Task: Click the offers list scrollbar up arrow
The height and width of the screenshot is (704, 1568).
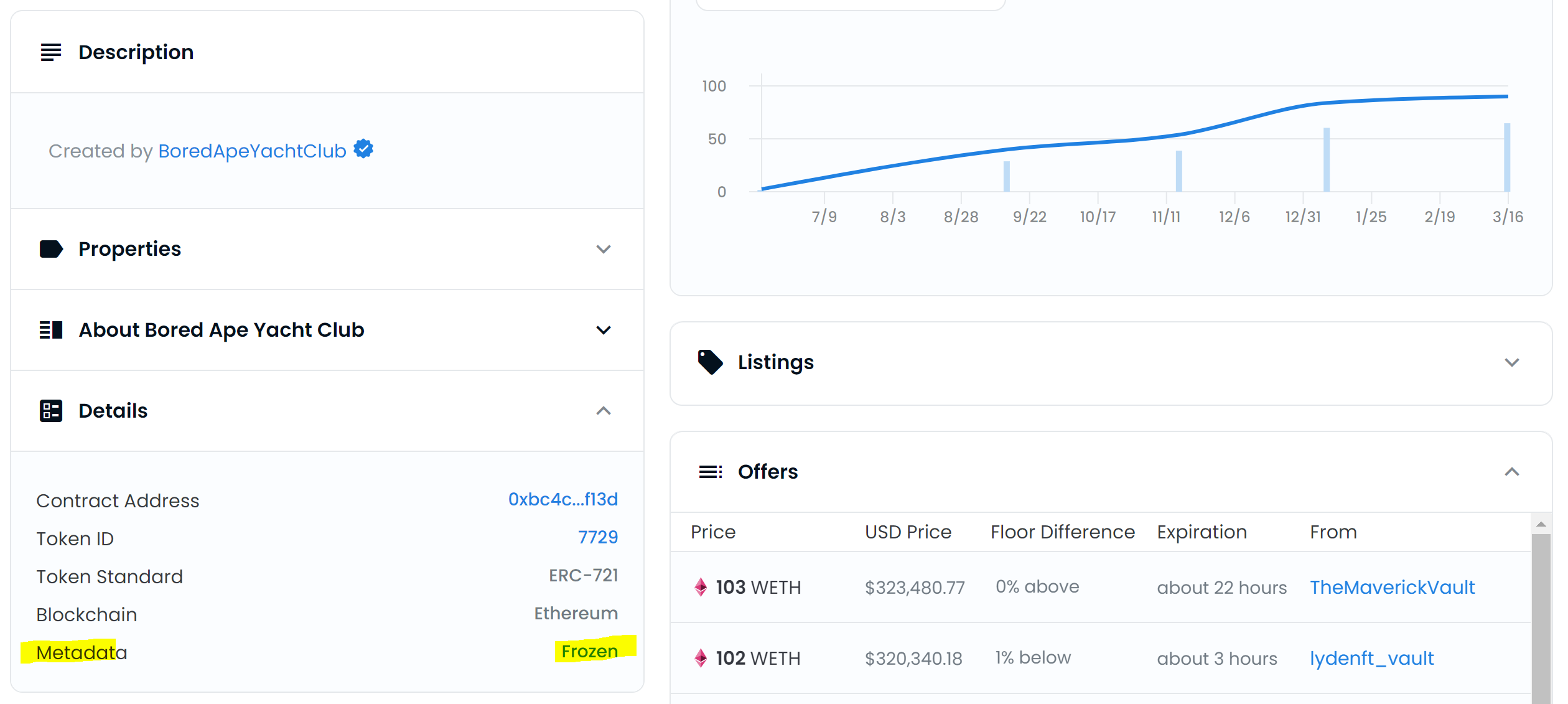Action: coord(1541,524)
